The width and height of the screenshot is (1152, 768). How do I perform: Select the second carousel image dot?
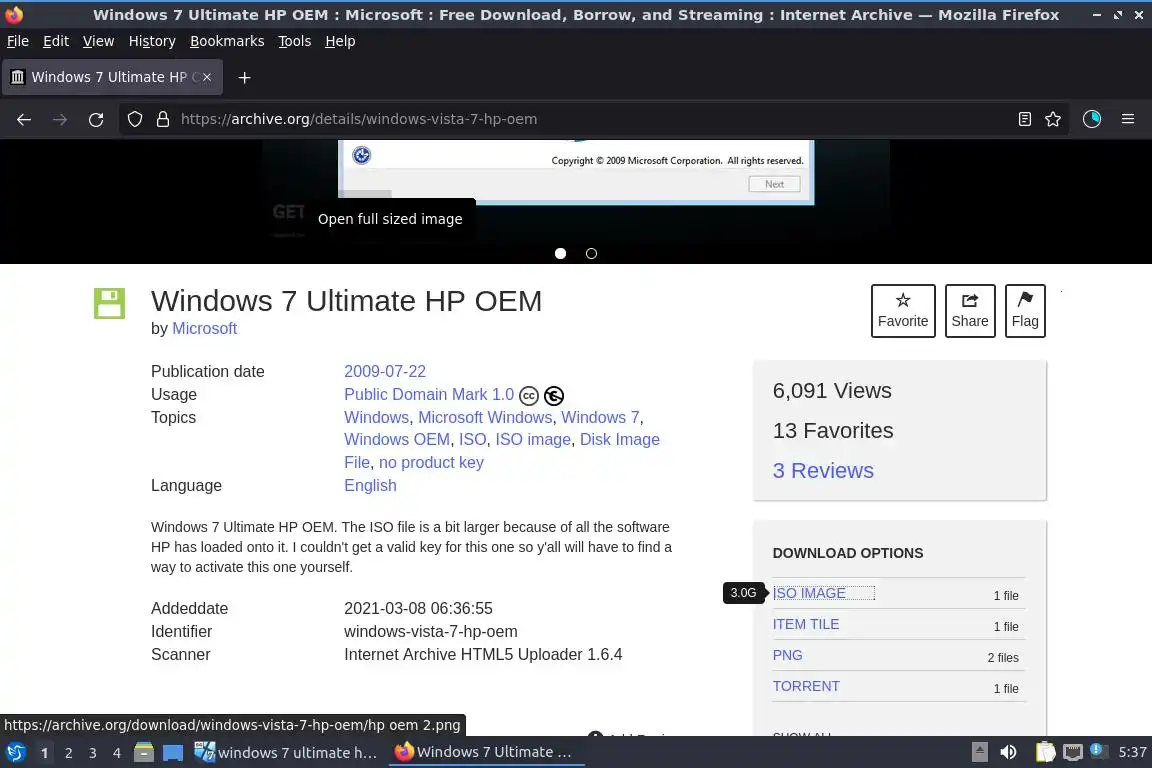591,254
